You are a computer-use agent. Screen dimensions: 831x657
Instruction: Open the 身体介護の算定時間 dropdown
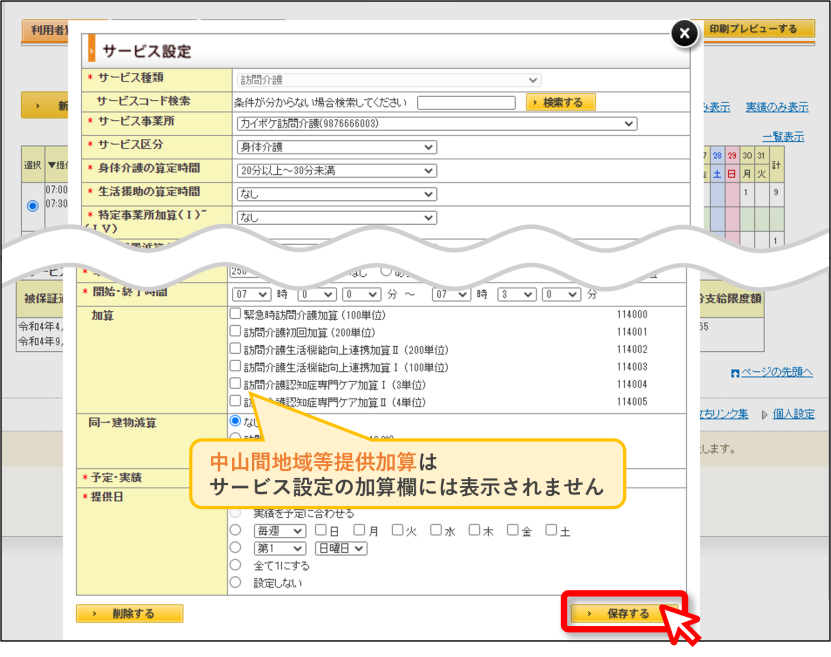(337, 171)
